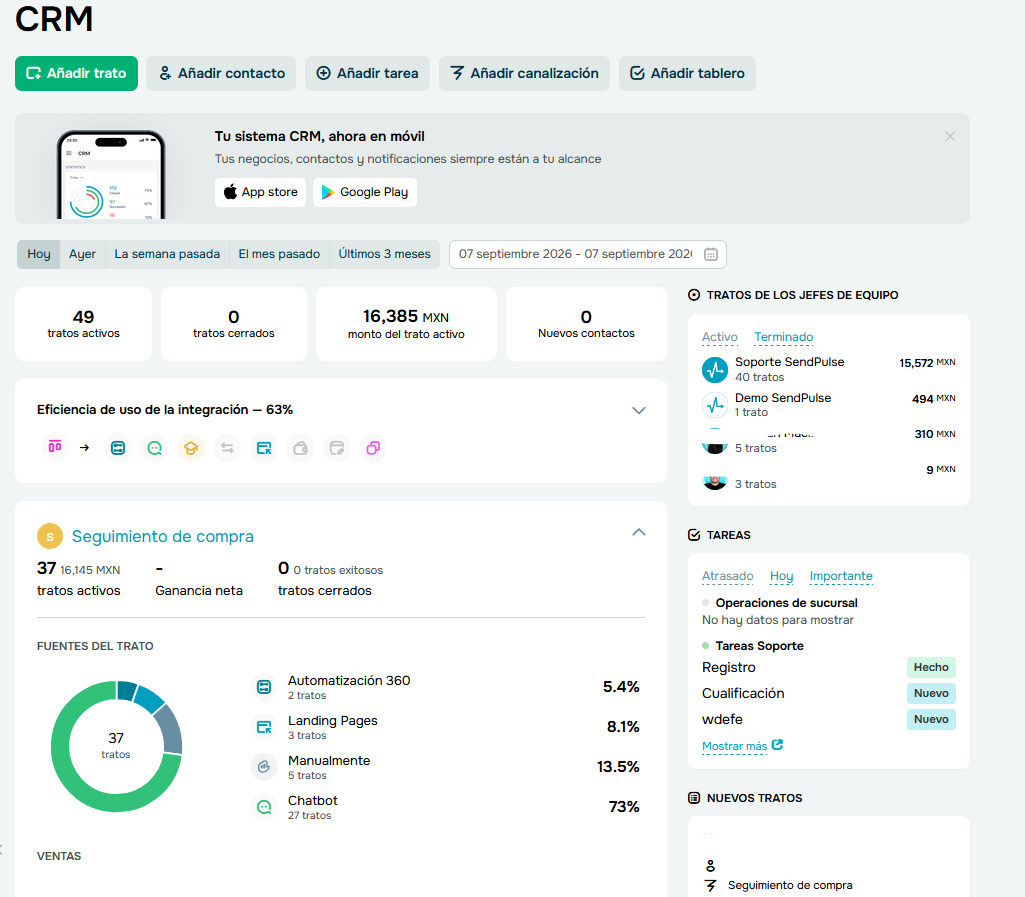
Task: Click the 49 tratos activos card
Action: coord(84,324)
